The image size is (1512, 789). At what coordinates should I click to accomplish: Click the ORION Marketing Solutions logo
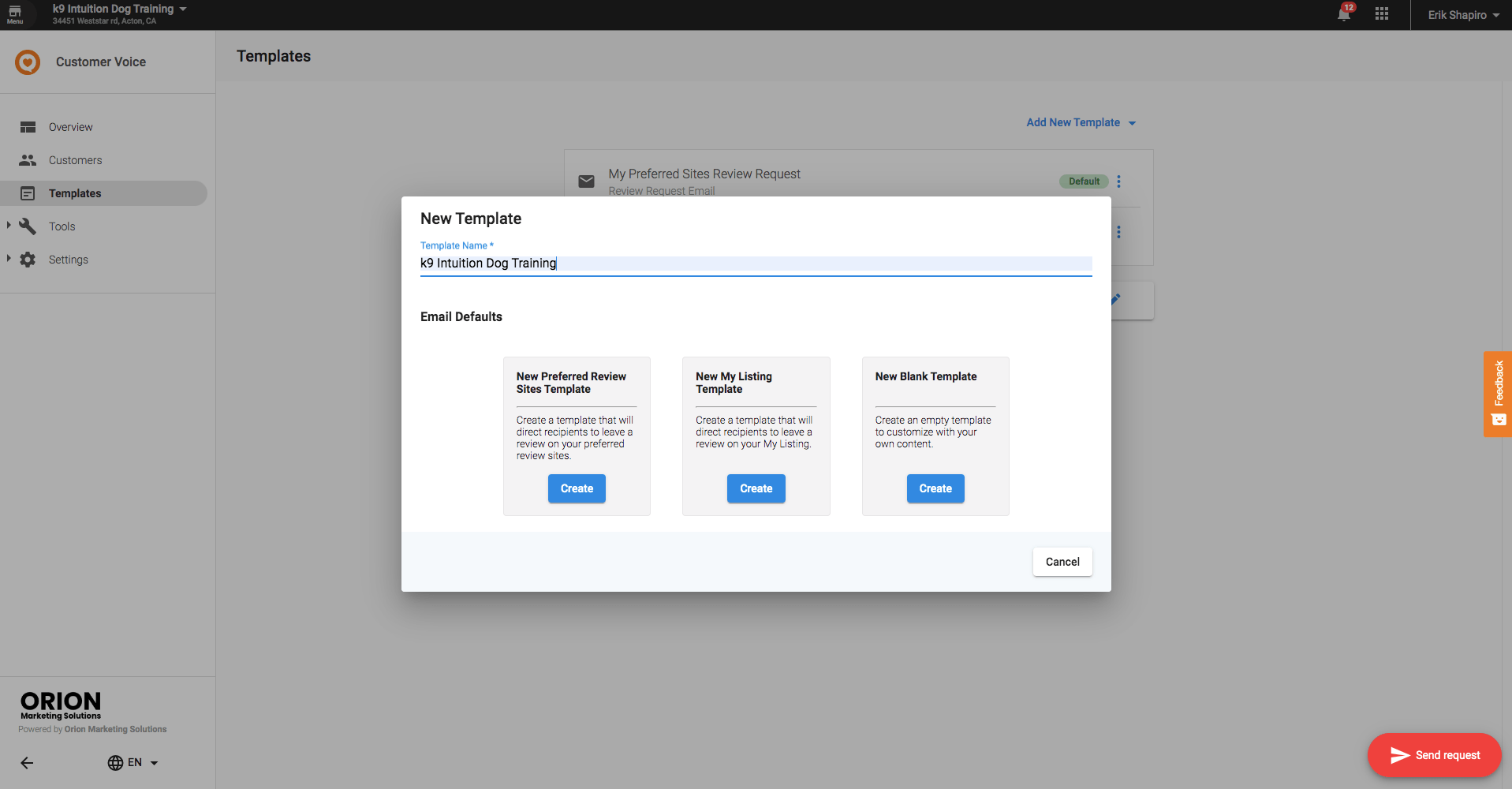[x=61, y=705]
